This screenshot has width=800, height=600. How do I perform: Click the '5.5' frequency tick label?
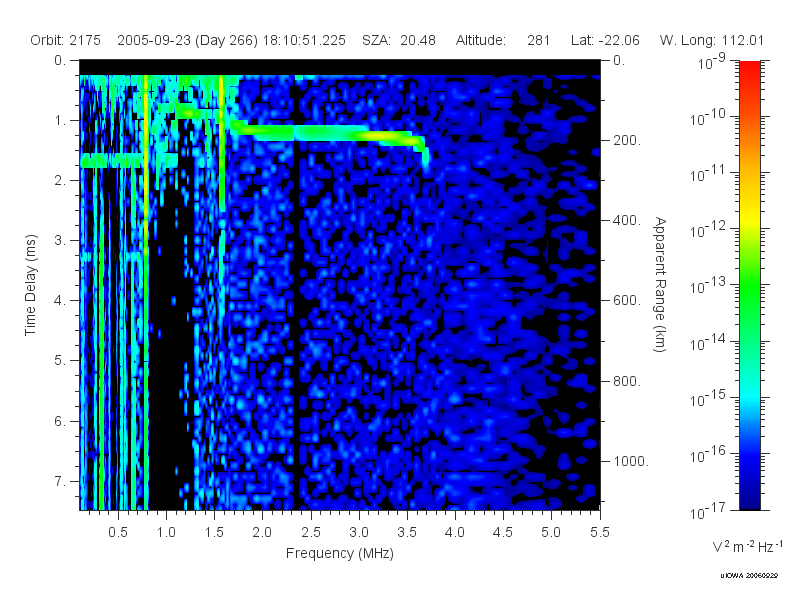(x=599, y=532)
